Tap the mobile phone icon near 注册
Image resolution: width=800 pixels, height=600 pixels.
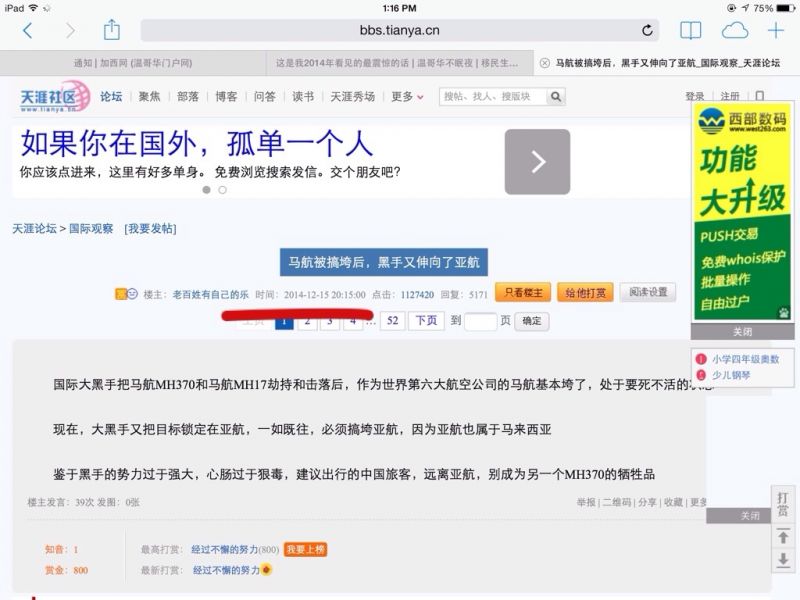(760, 96)
